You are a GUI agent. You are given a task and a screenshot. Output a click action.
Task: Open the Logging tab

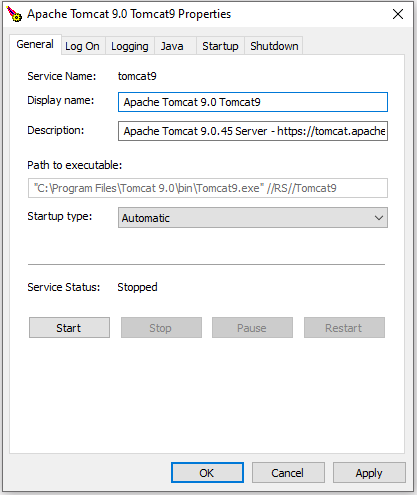tap(130, 46)
